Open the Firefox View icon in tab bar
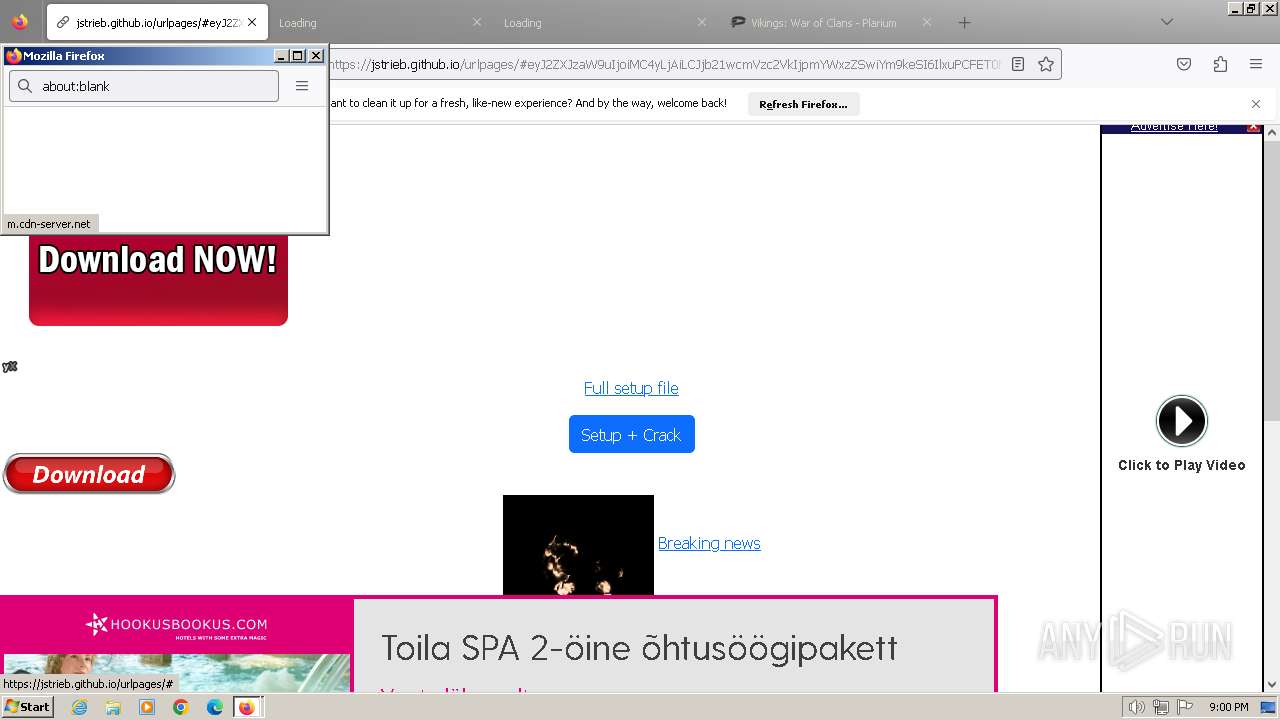The width and height of the screenshot is (1280, 720). (x=20, y=22)
